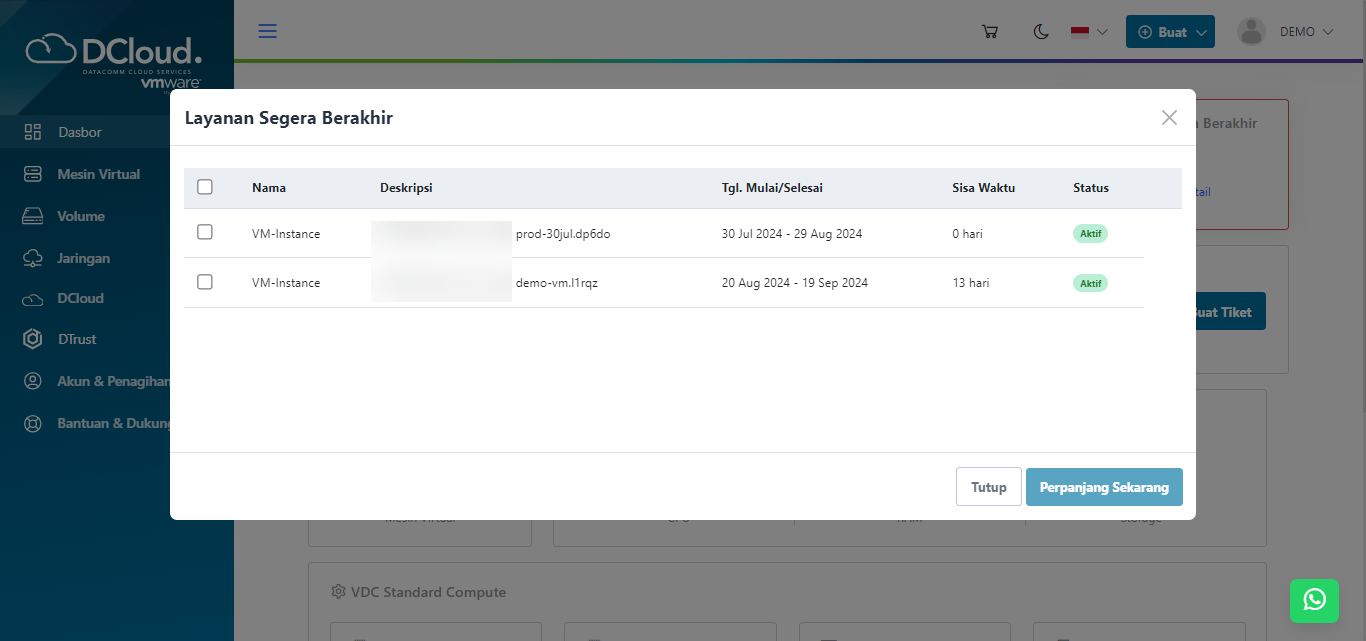Viewport: 1366px width, 641px height.
Task: Toggle dark mode moon icon
Action: (1041, 32)
